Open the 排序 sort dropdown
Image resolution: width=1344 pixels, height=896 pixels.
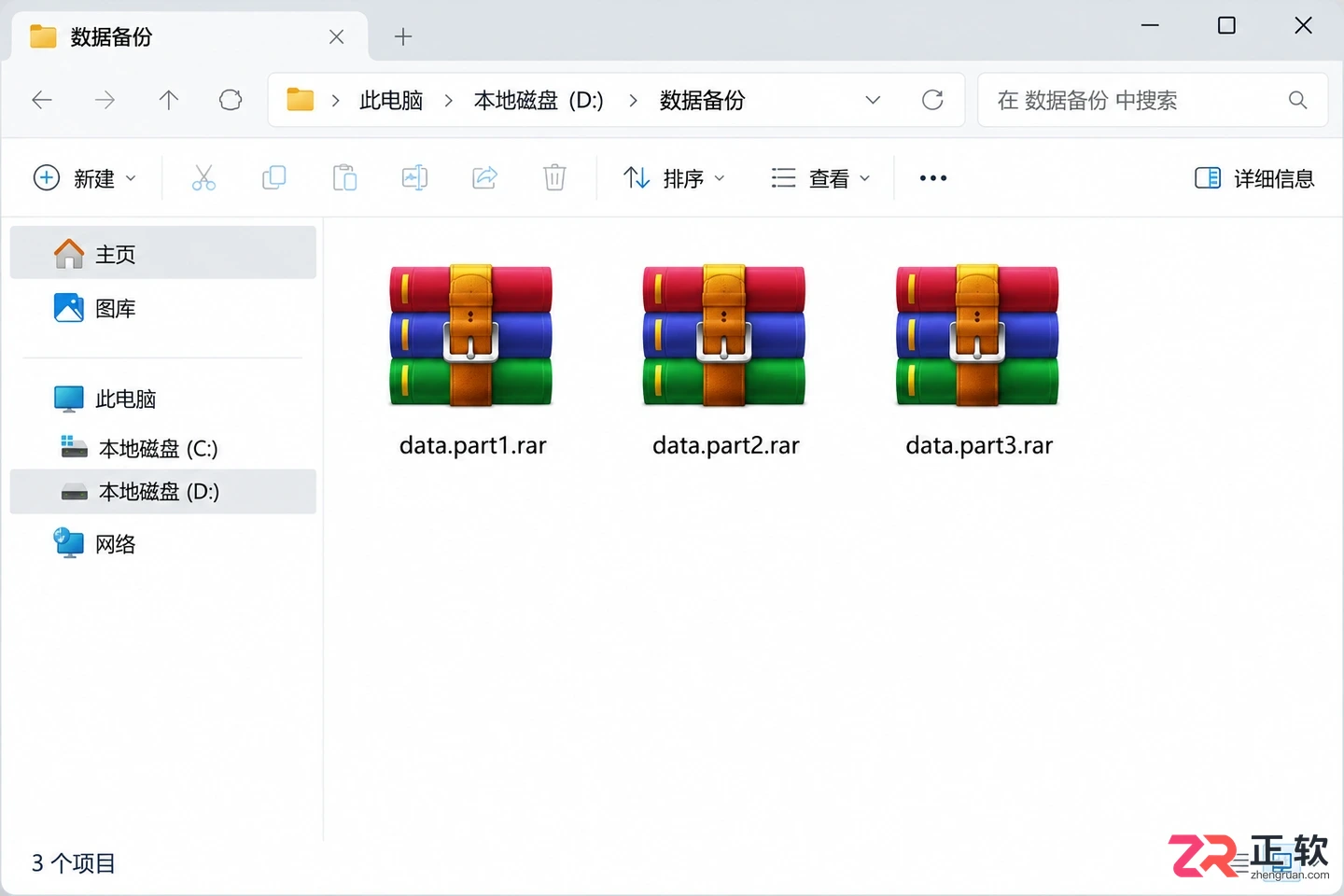(x=674, y=177)
